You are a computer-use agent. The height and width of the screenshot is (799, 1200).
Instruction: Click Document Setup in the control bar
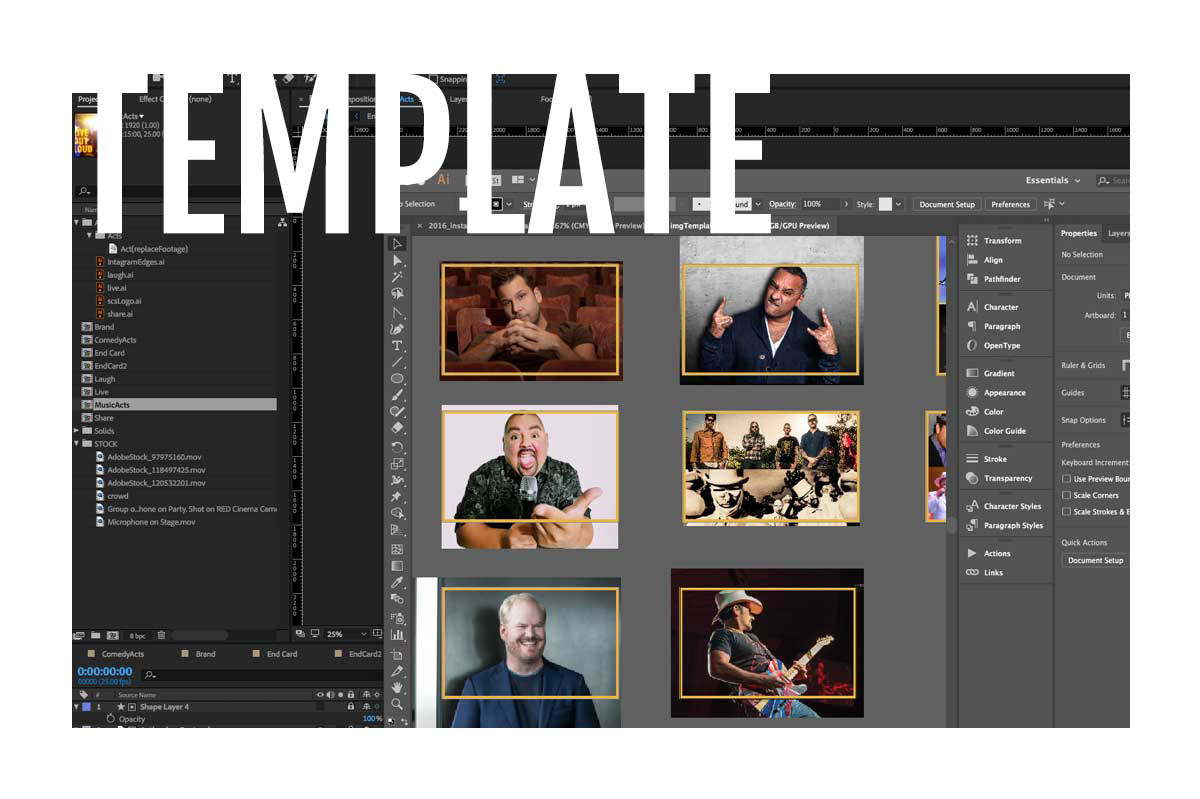click(x=947, y=204)
